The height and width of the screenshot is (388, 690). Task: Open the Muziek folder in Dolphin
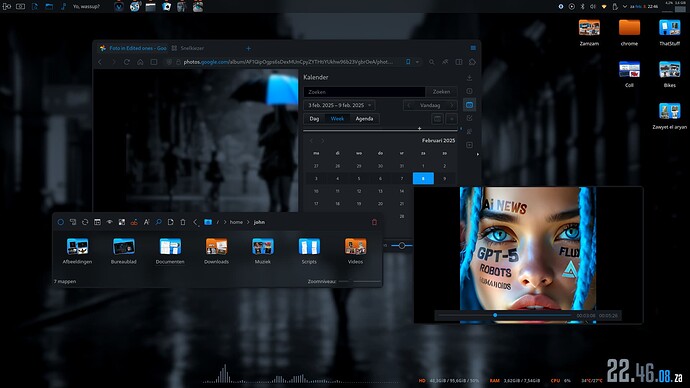click(x=263, y=251)
